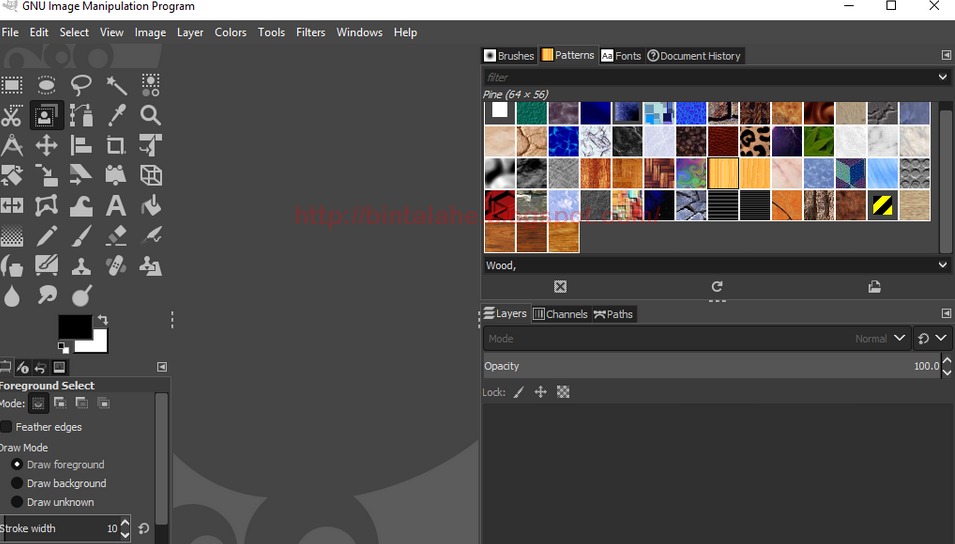Set selection mode to intersect with selection
This screenshot has height=544, width=955.
click(x=104, y=403)
